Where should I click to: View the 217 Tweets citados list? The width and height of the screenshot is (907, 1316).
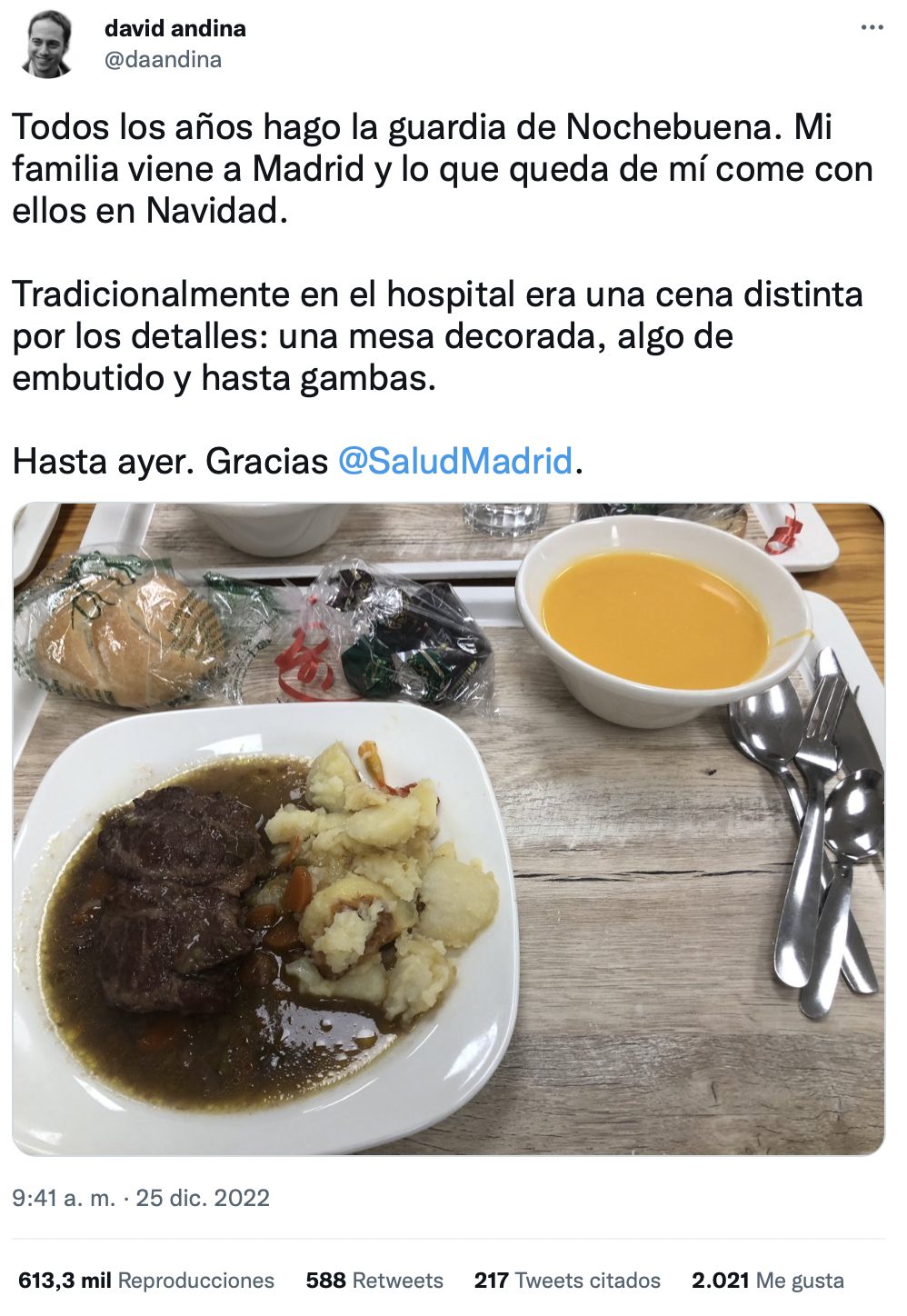(567, 1281)
